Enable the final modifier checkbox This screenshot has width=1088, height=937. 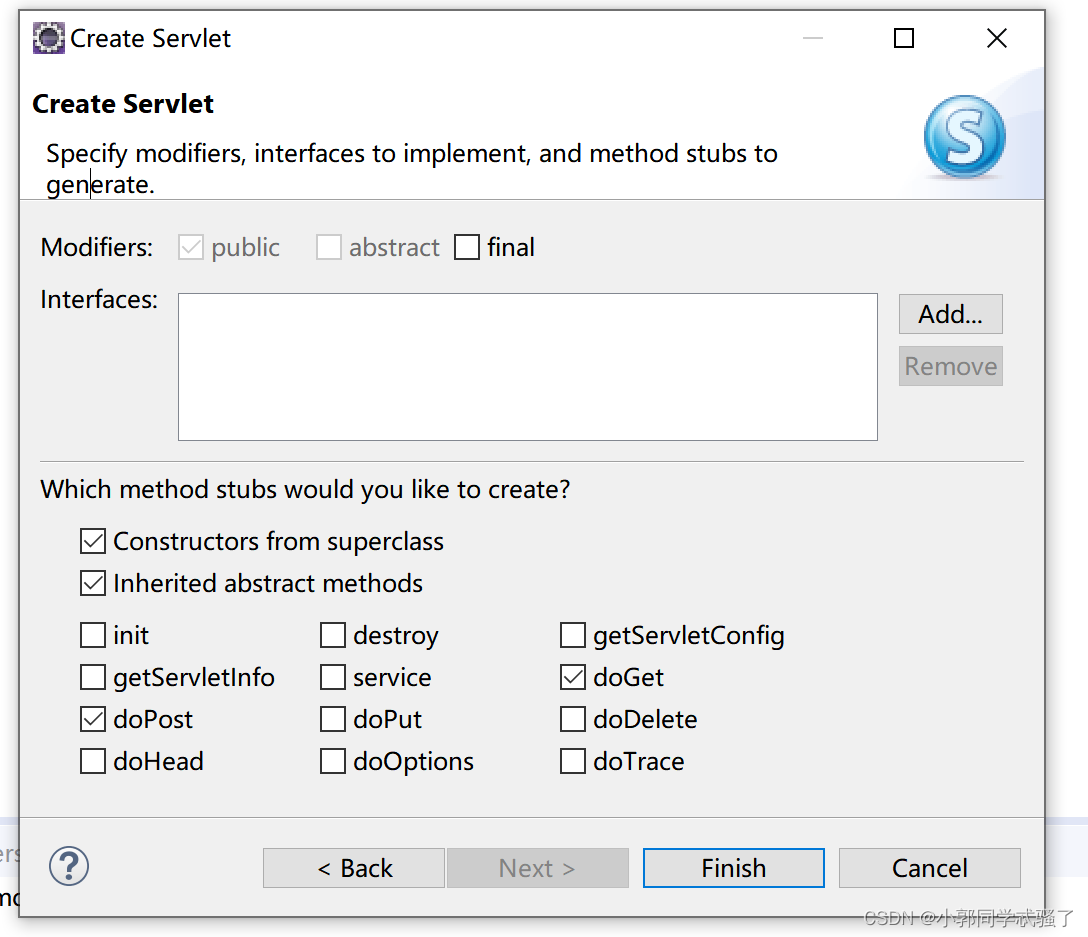coord(467,248)
